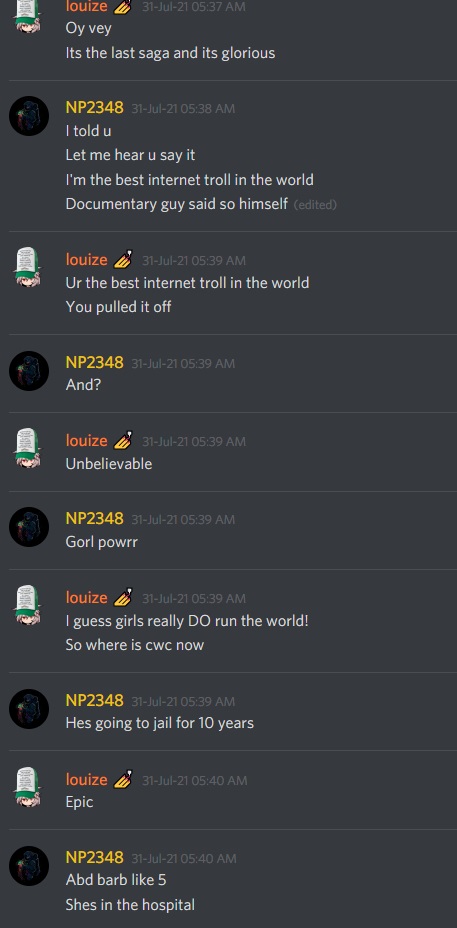Click NP2348's avatar beside 'Gorl powrr'

tap(29, 527)
